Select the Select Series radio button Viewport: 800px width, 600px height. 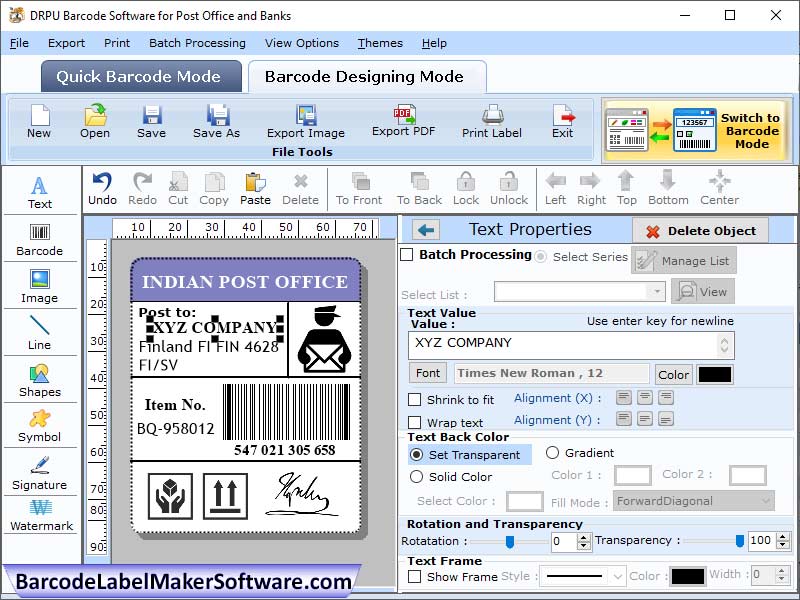pos(540,257)
